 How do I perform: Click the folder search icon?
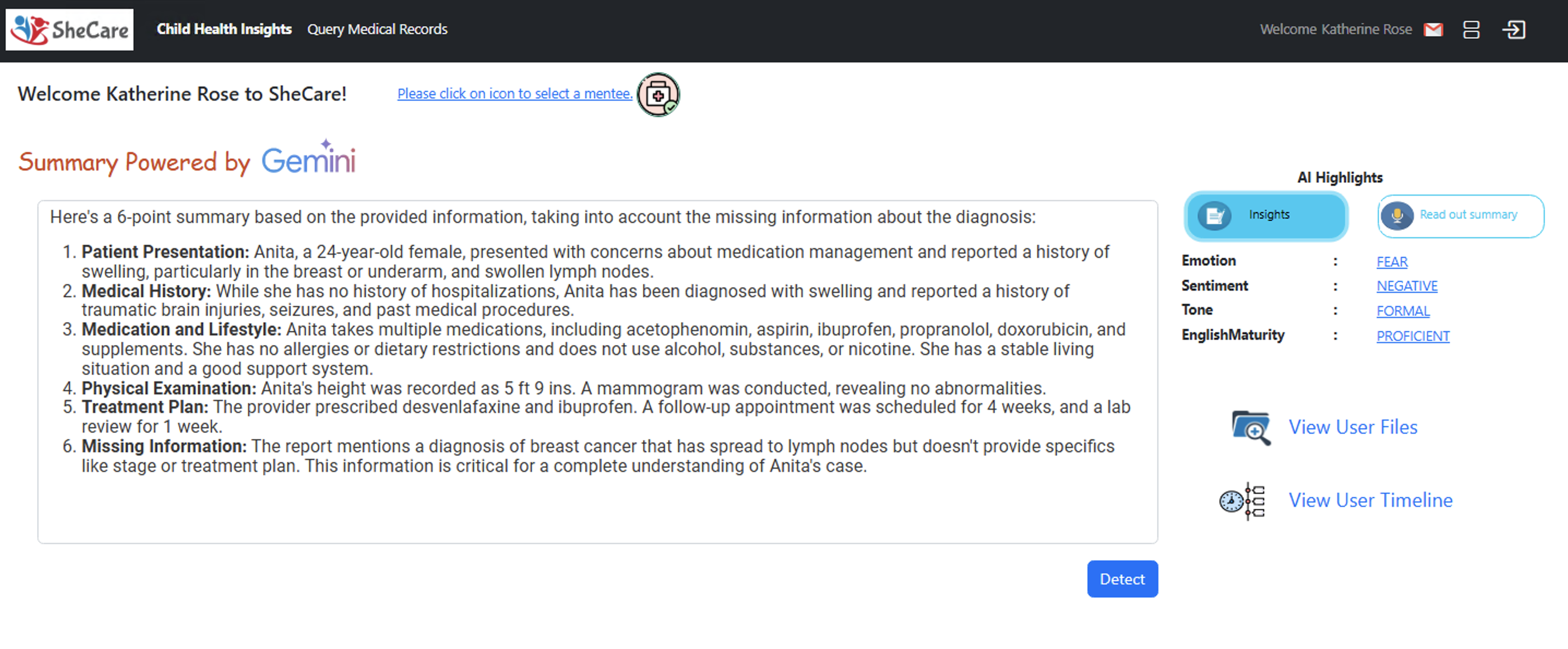(1251, 427)
